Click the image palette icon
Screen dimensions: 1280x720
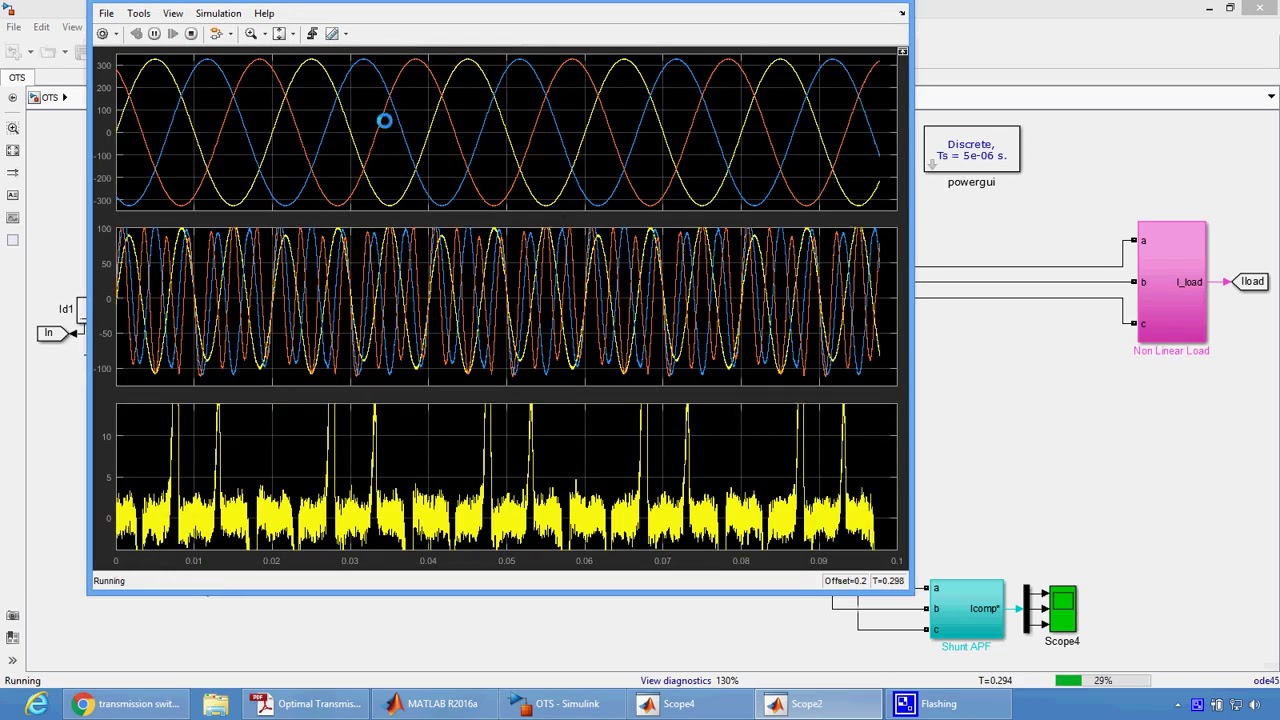pos(13,218)
